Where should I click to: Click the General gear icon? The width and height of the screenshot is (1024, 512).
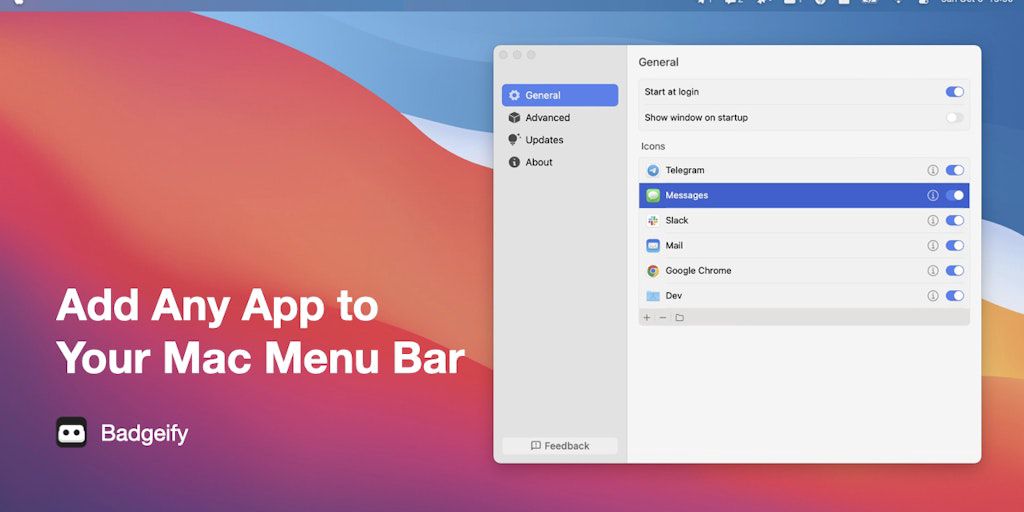515,95
